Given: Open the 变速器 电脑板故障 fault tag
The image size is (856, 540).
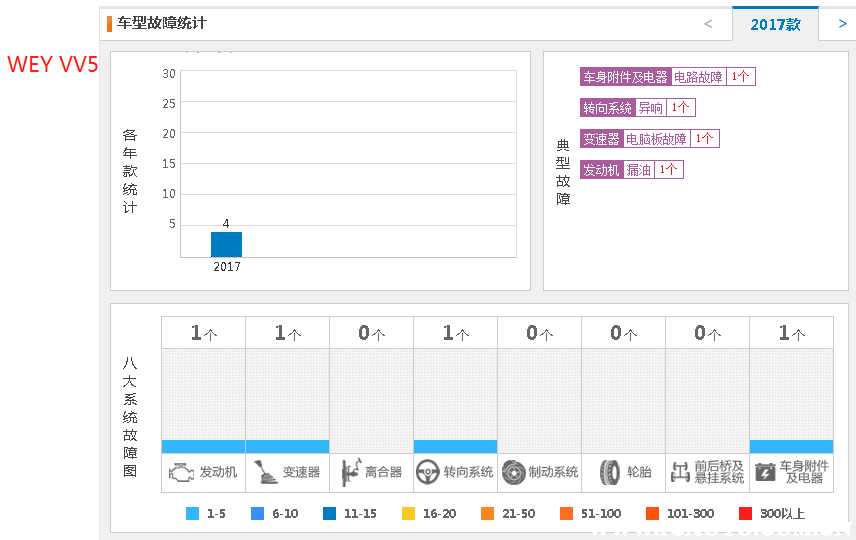Looking at the screenshot, I should click(x=649, y=139).
